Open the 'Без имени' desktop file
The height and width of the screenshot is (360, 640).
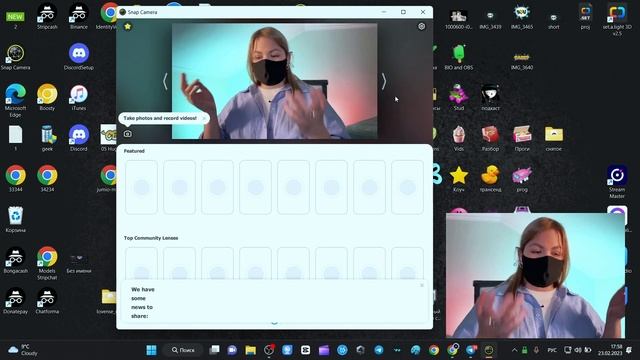(x=79, y=263)
